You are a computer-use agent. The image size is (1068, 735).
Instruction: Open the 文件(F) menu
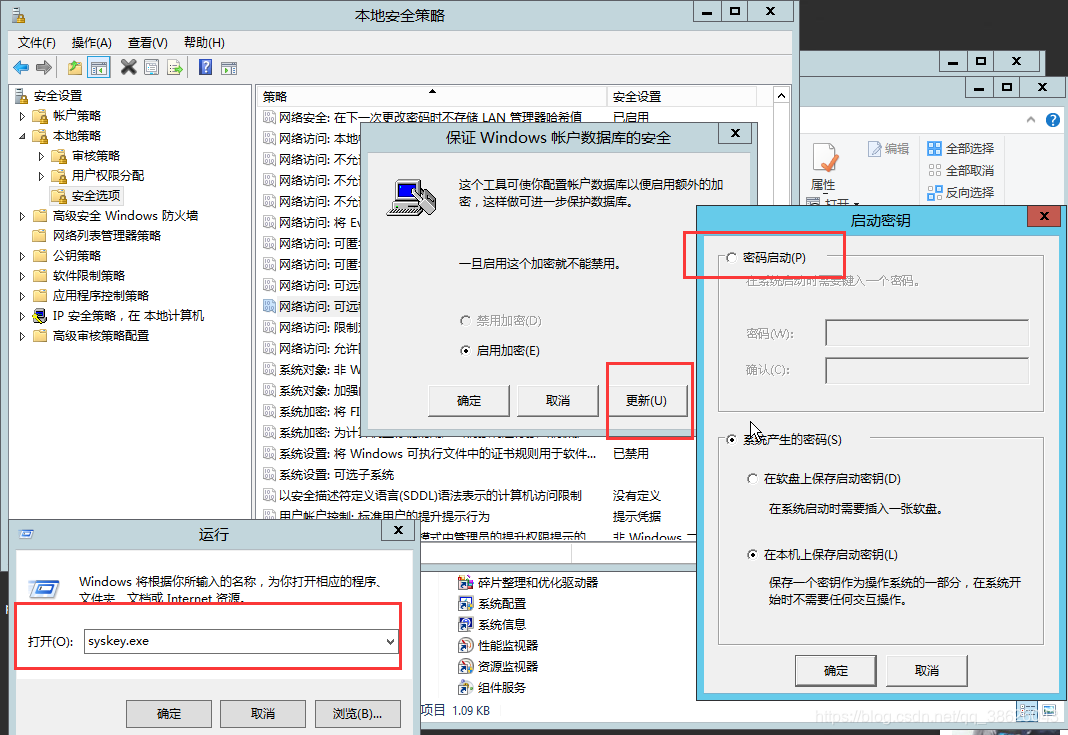pos(37,42)
